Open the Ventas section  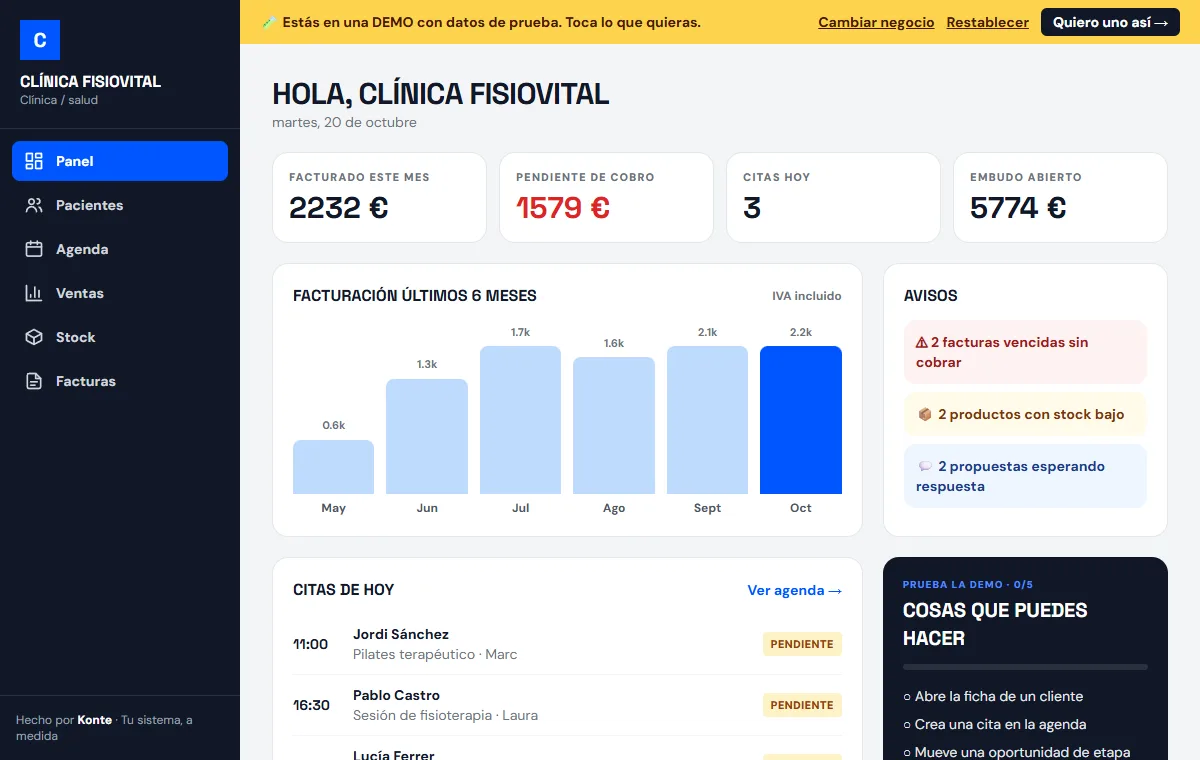point(120,293)
